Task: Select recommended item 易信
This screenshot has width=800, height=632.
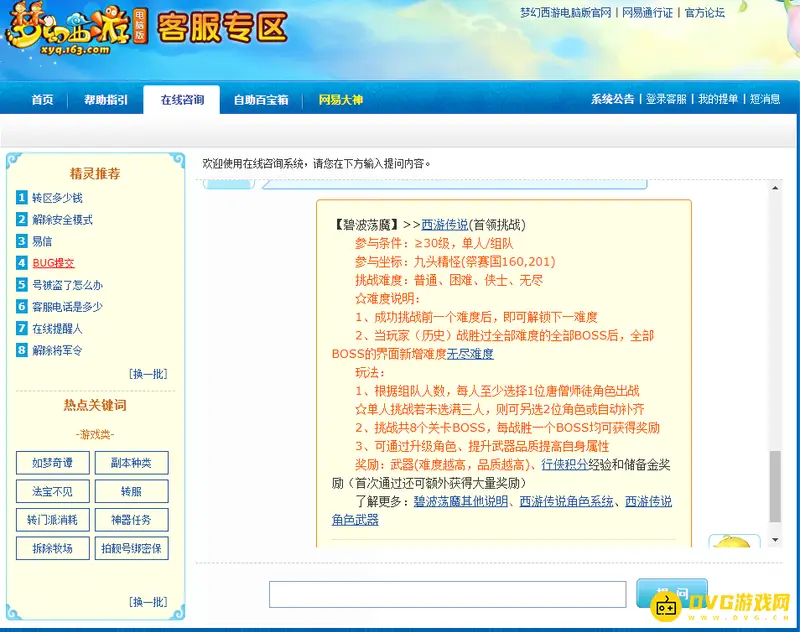Action: tap(42, 241)
